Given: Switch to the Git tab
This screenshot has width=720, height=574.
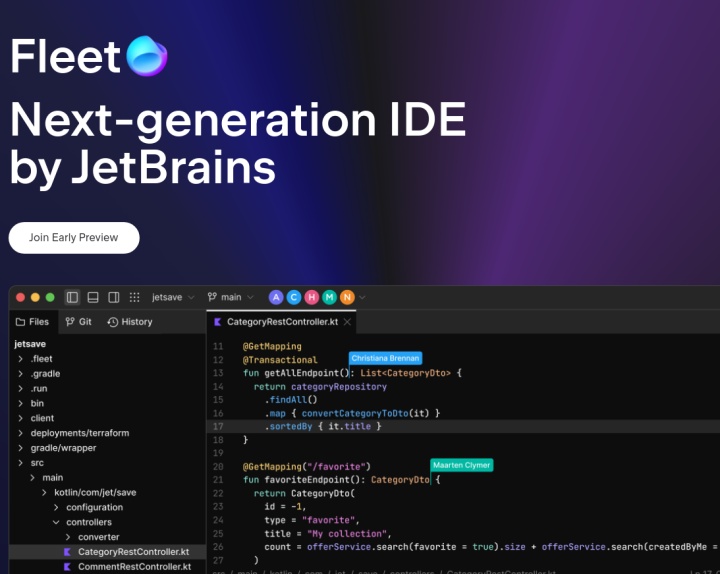Looking at the screenshot, I should coord(79,322).
